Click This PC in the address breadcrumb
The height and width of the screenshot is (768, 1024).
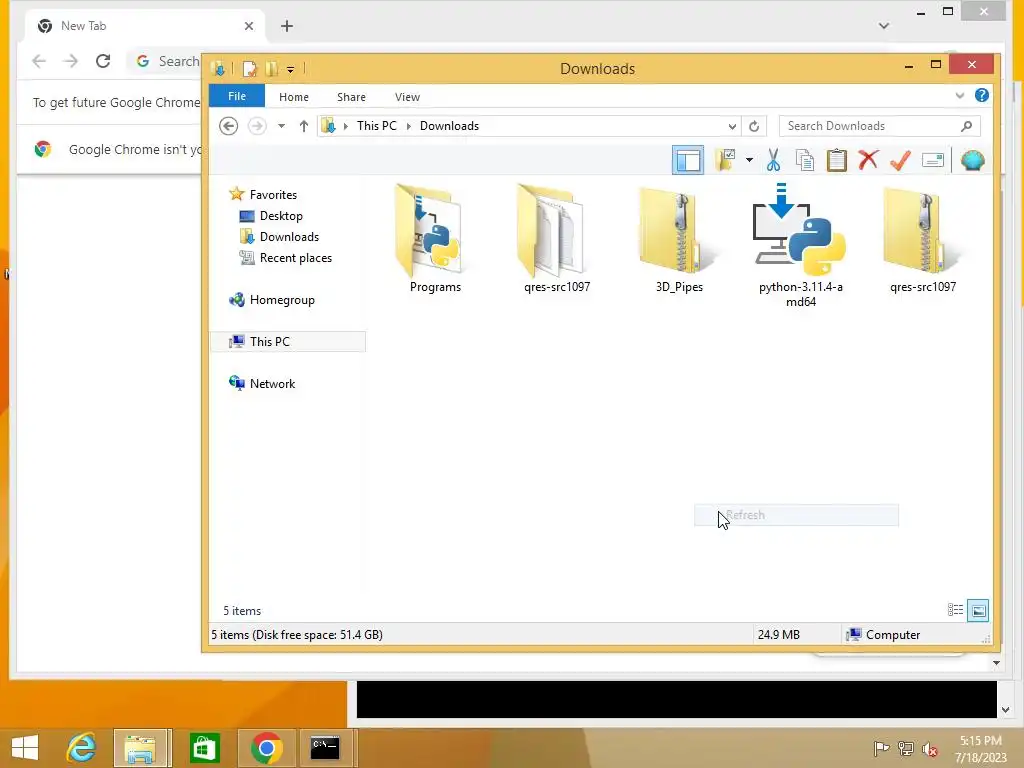[377, 126]
